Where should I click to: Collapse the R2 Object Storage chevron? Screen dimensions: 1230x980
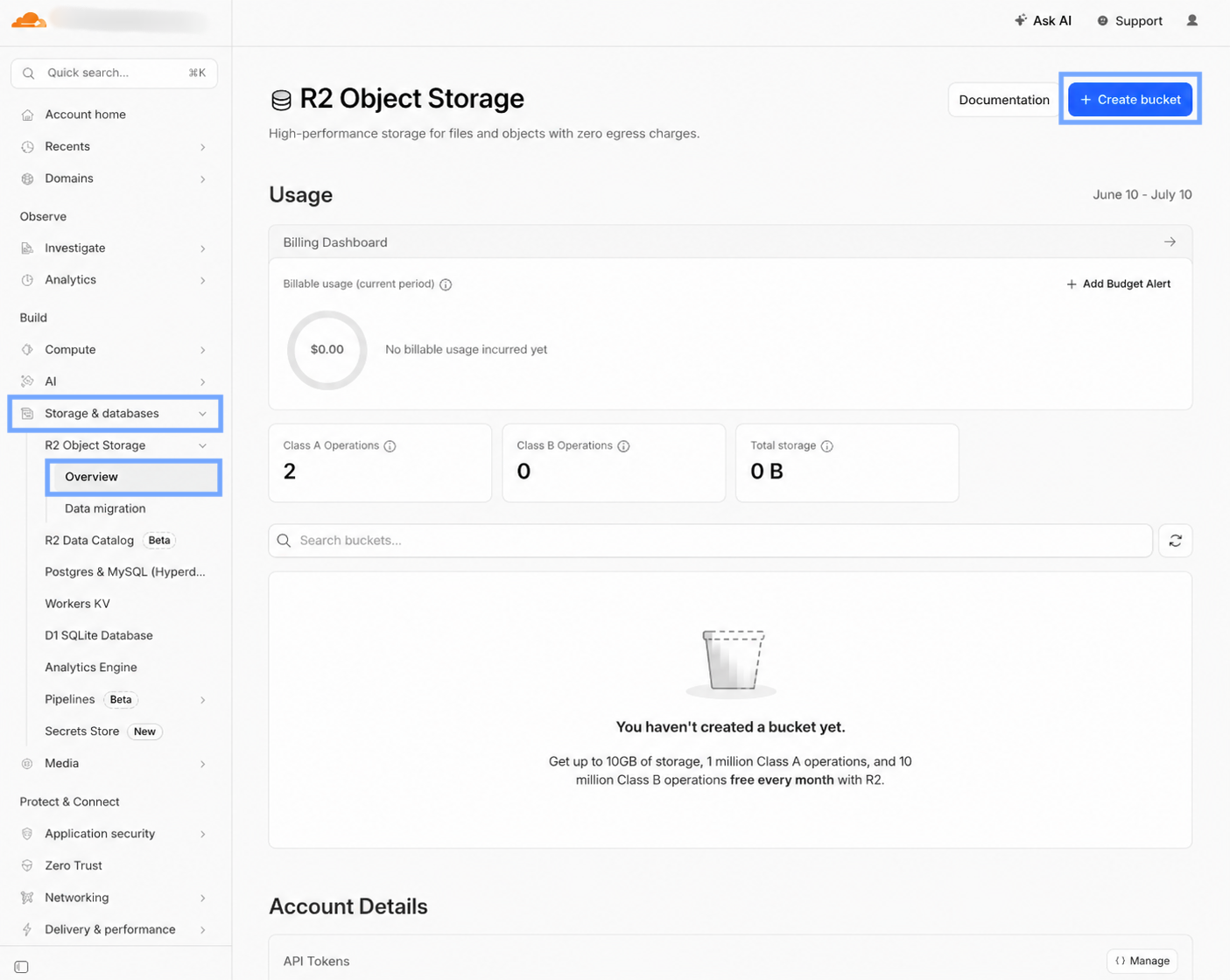[202, 445]
